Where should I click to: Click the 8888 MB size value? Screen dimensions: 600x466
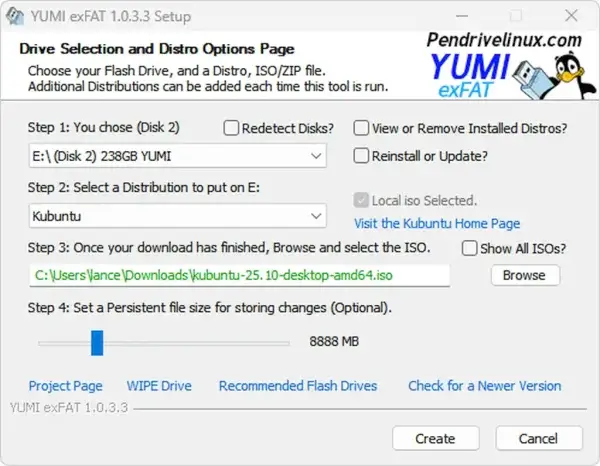[334, 341]
